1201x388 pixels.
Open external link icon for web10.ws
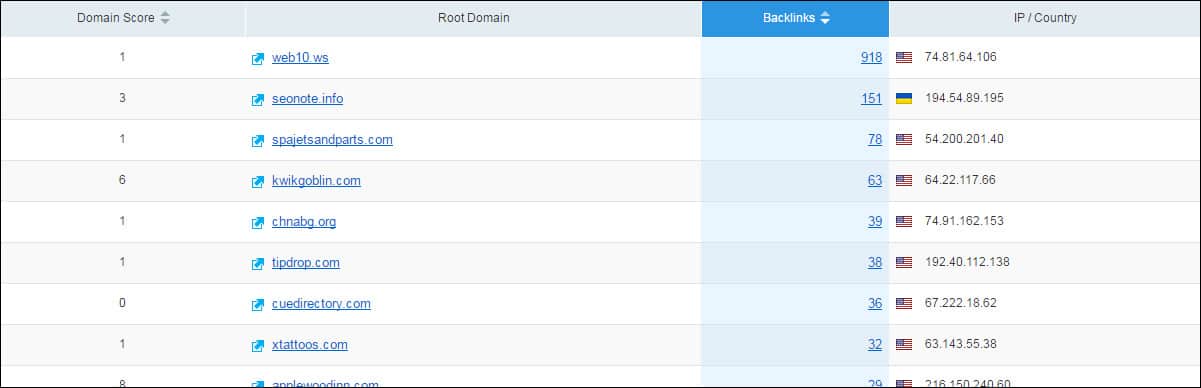click(x=258, y=58)
